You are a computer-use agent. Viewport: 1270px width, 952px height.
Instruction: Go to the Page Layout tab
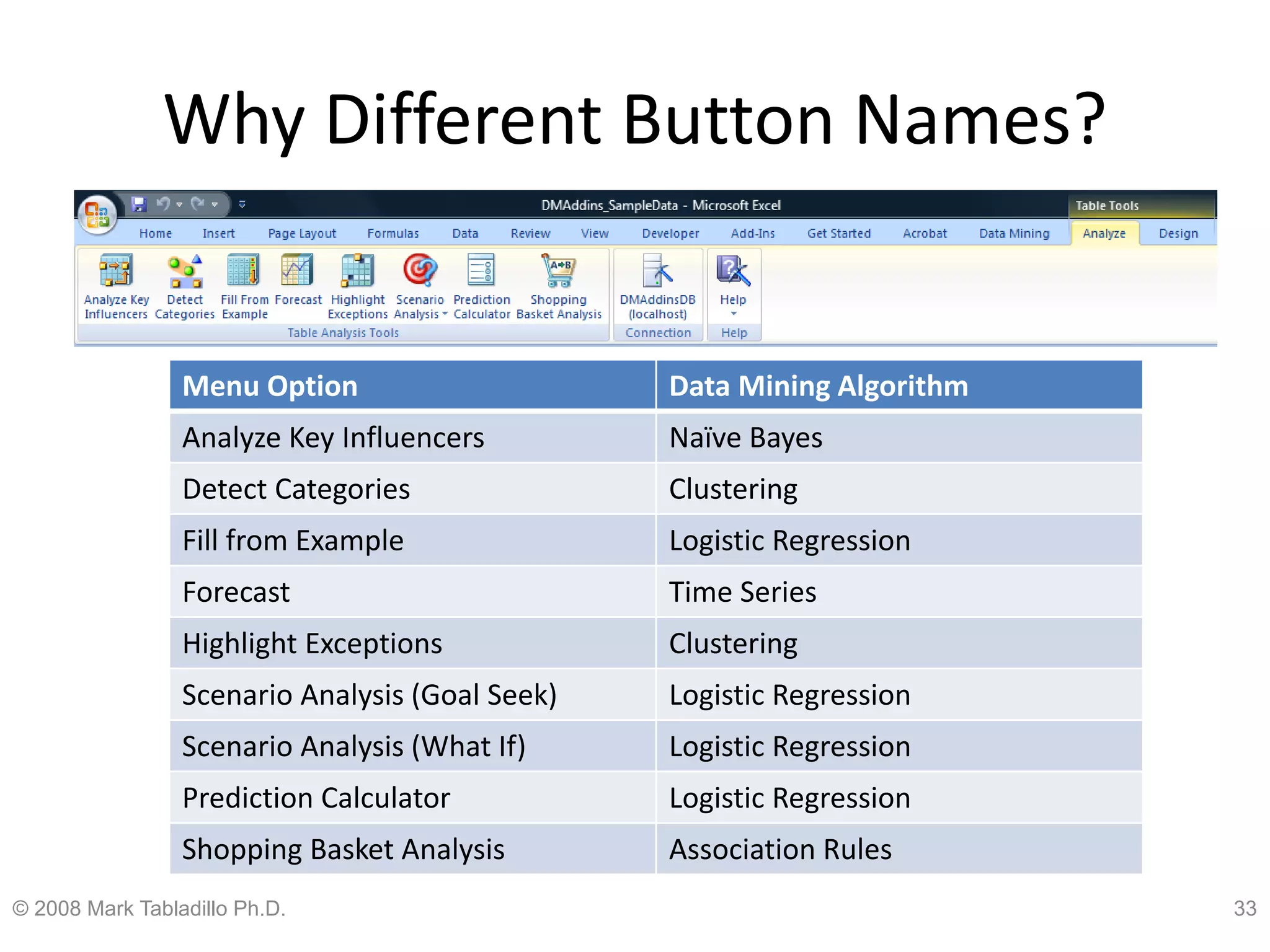point(302,234)
